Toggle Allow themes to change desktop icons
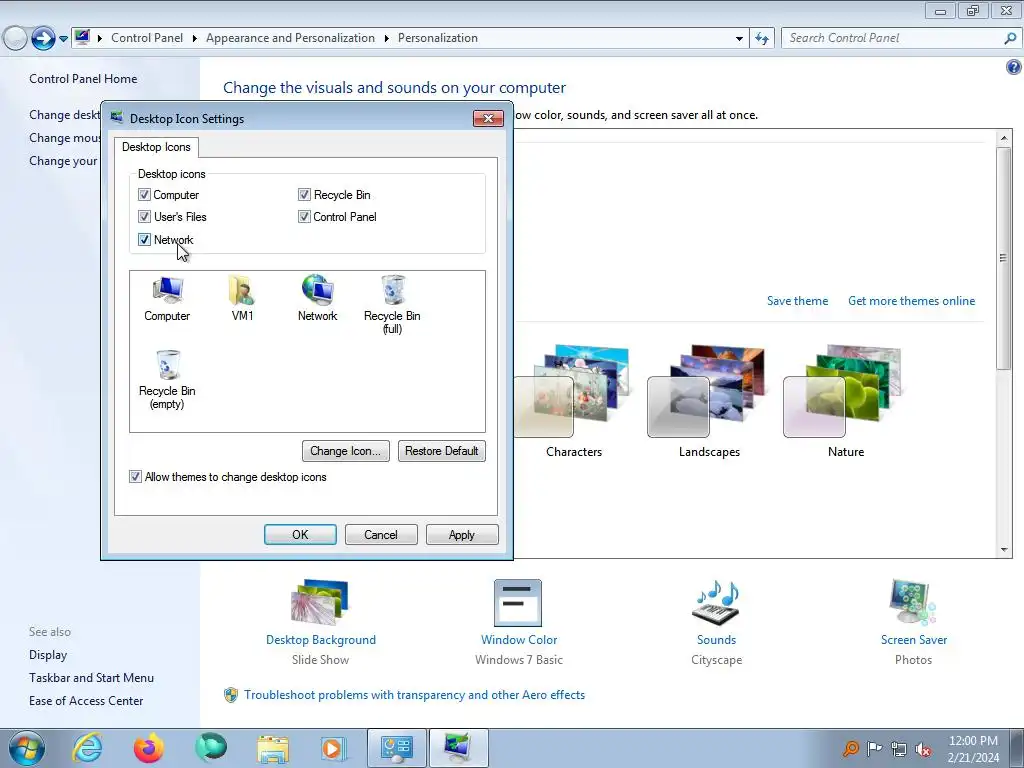The image size is (1024, 768). [135, 477]
